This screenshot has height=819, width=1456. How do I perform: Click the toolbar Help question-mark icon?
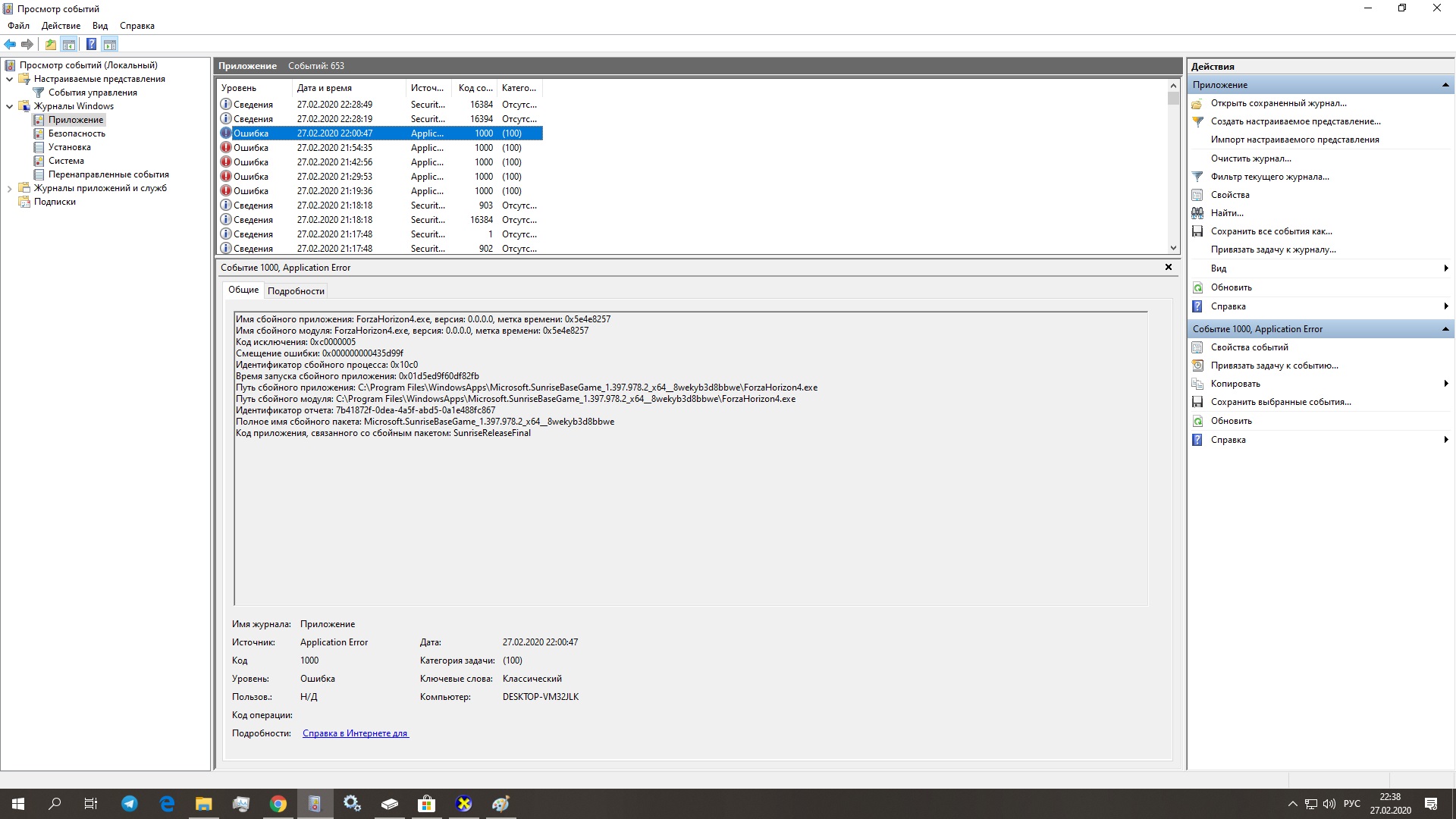click(91, 44)
